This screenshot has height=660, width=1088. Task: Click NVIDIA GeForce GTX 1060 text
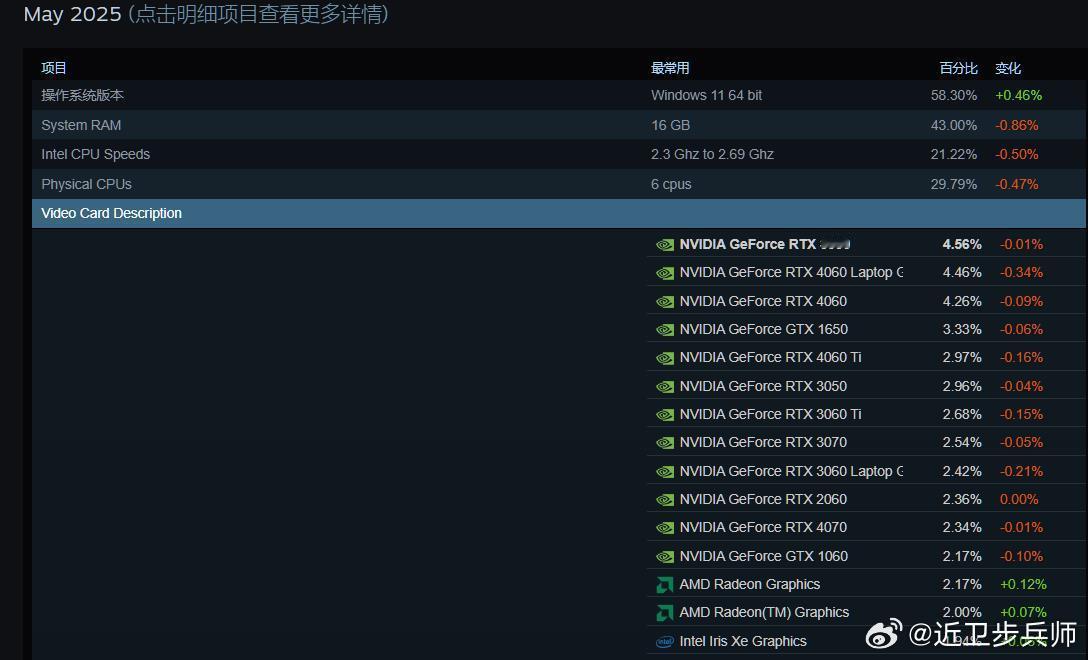764,556
